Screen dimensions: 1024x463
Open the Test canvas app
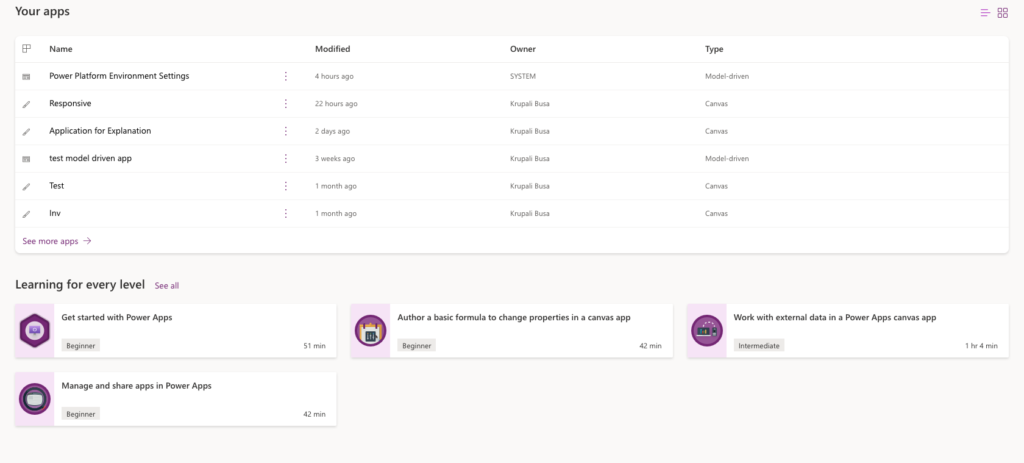pos(57,185)
